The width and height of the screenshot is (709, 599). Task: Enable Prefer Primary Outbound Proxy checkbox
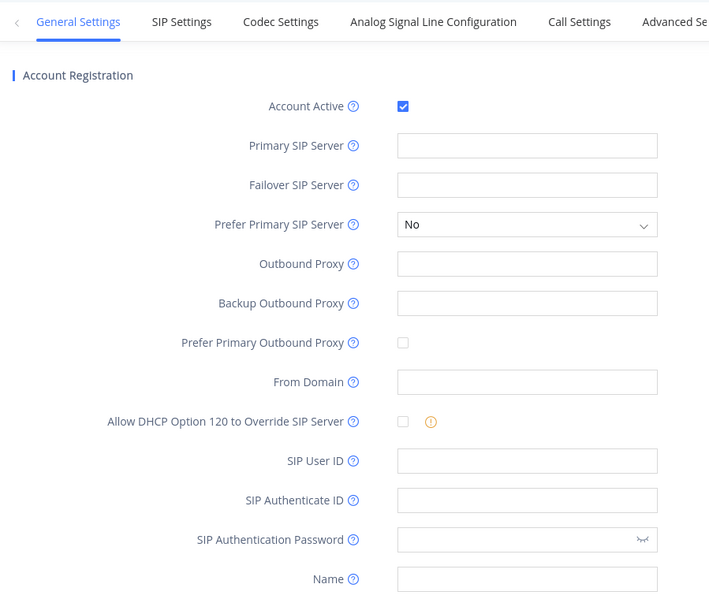[403, 343]
